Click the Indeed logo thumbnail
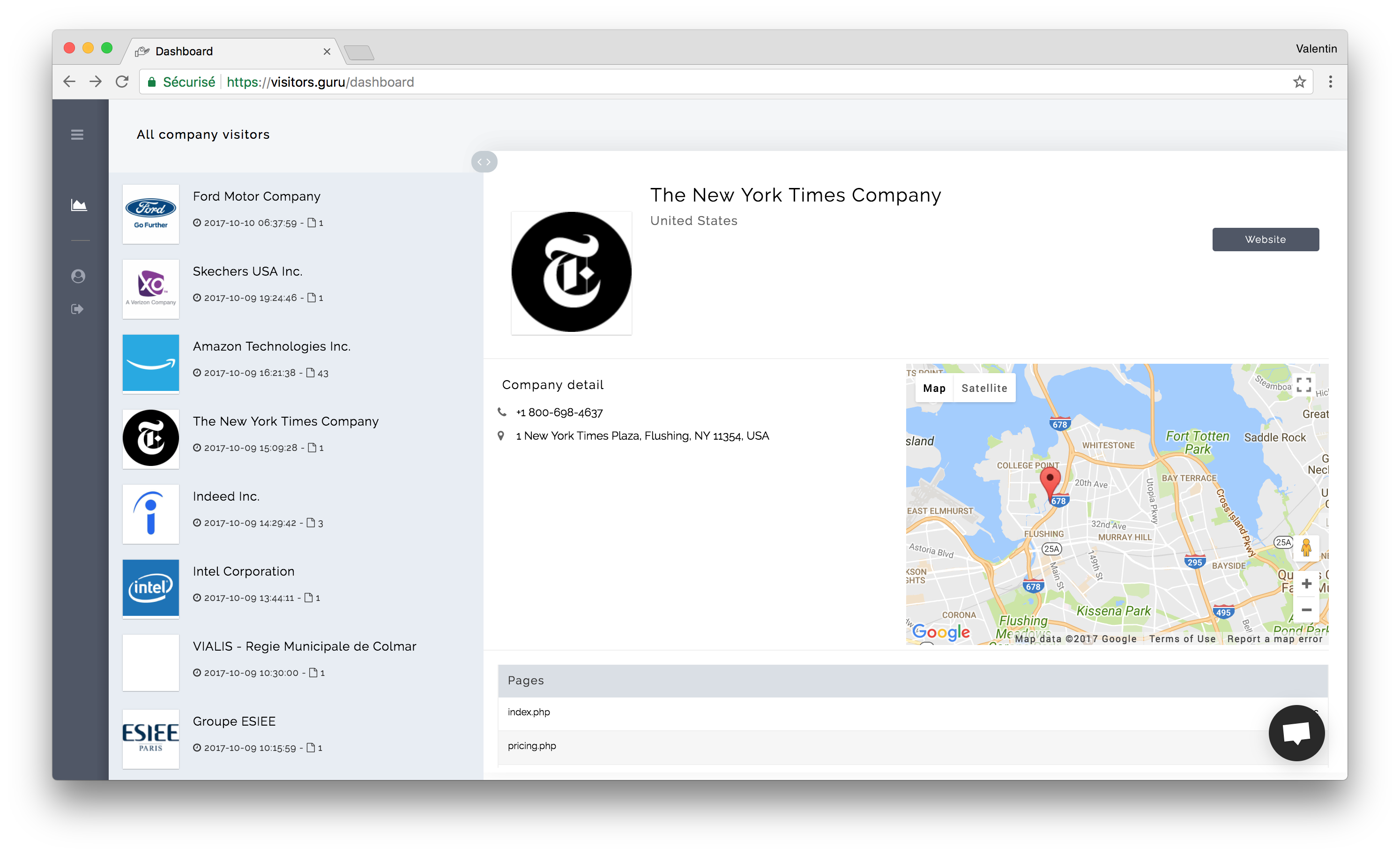The image size is (1400, 855). pos(150,514)
